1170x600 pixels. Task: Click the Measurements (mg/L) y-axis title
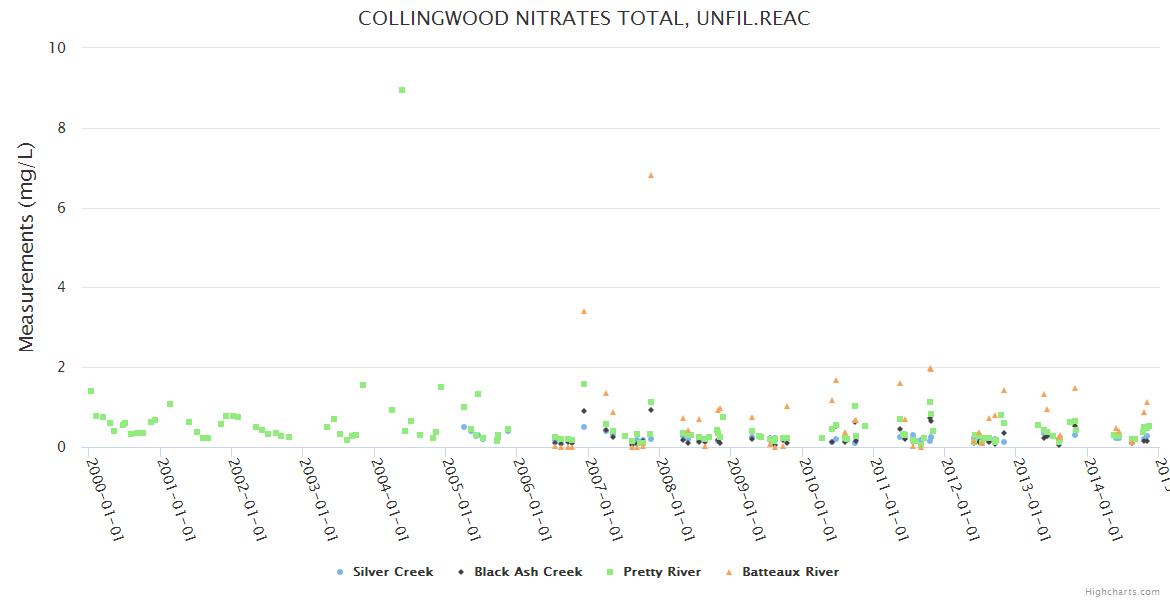[27, 246]
